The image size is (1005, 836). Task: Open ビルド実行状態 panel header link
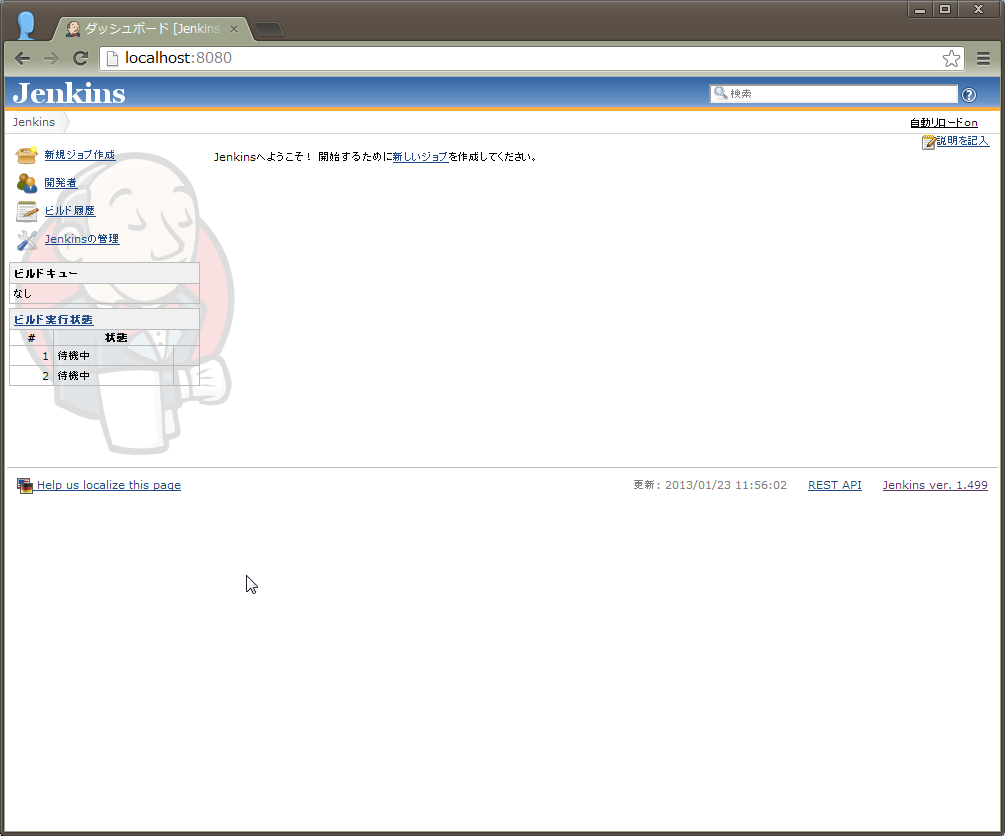point(52,317)
